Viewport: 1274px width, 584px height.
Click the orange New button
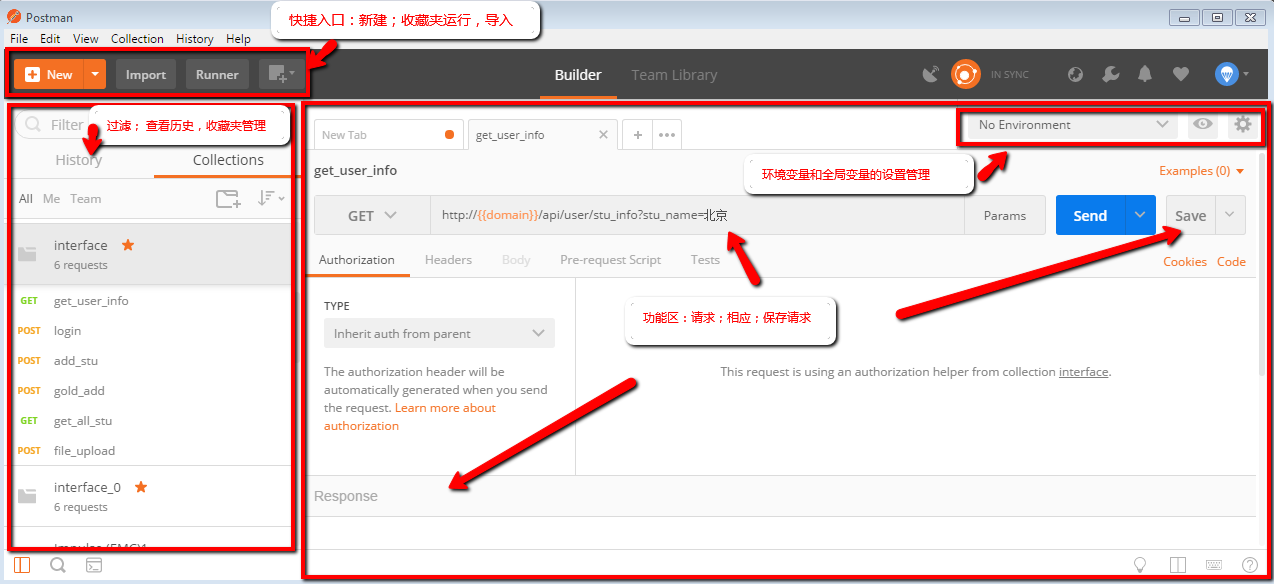pyautogui.click(x=50, y=74)
